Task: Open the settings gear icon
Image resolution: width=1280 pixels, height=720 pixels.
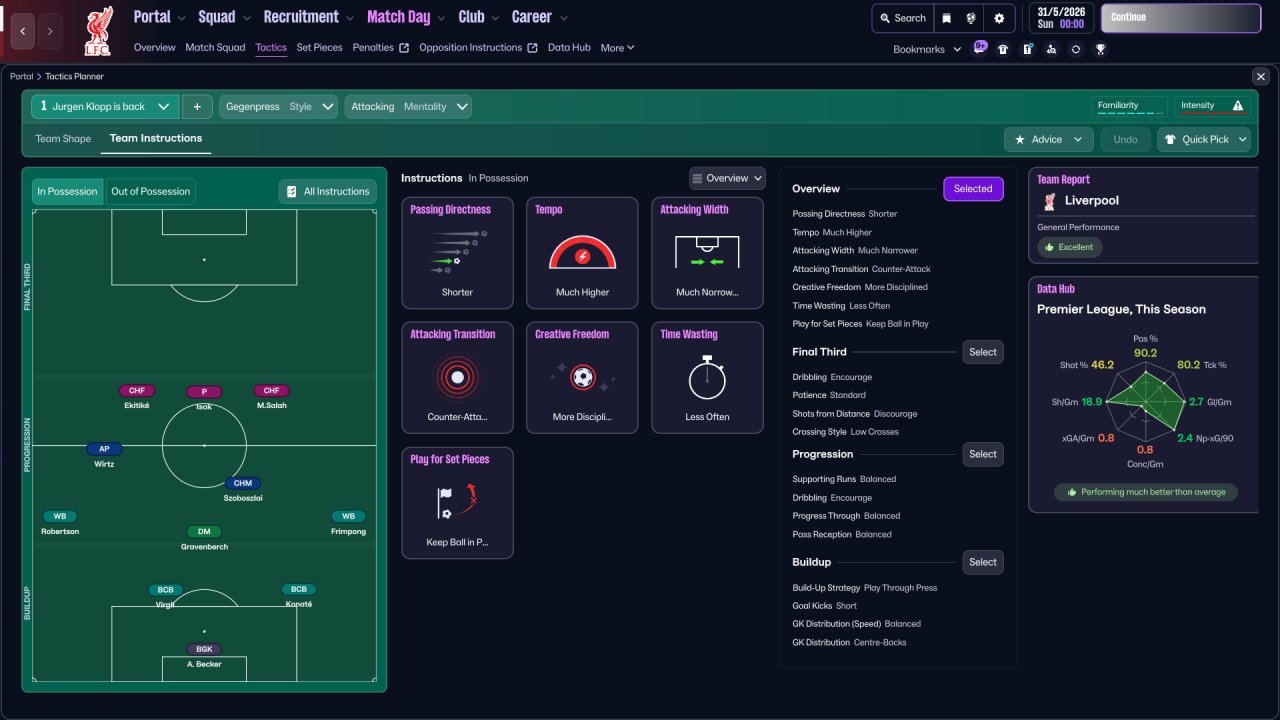Action: (x=999, y=18)
